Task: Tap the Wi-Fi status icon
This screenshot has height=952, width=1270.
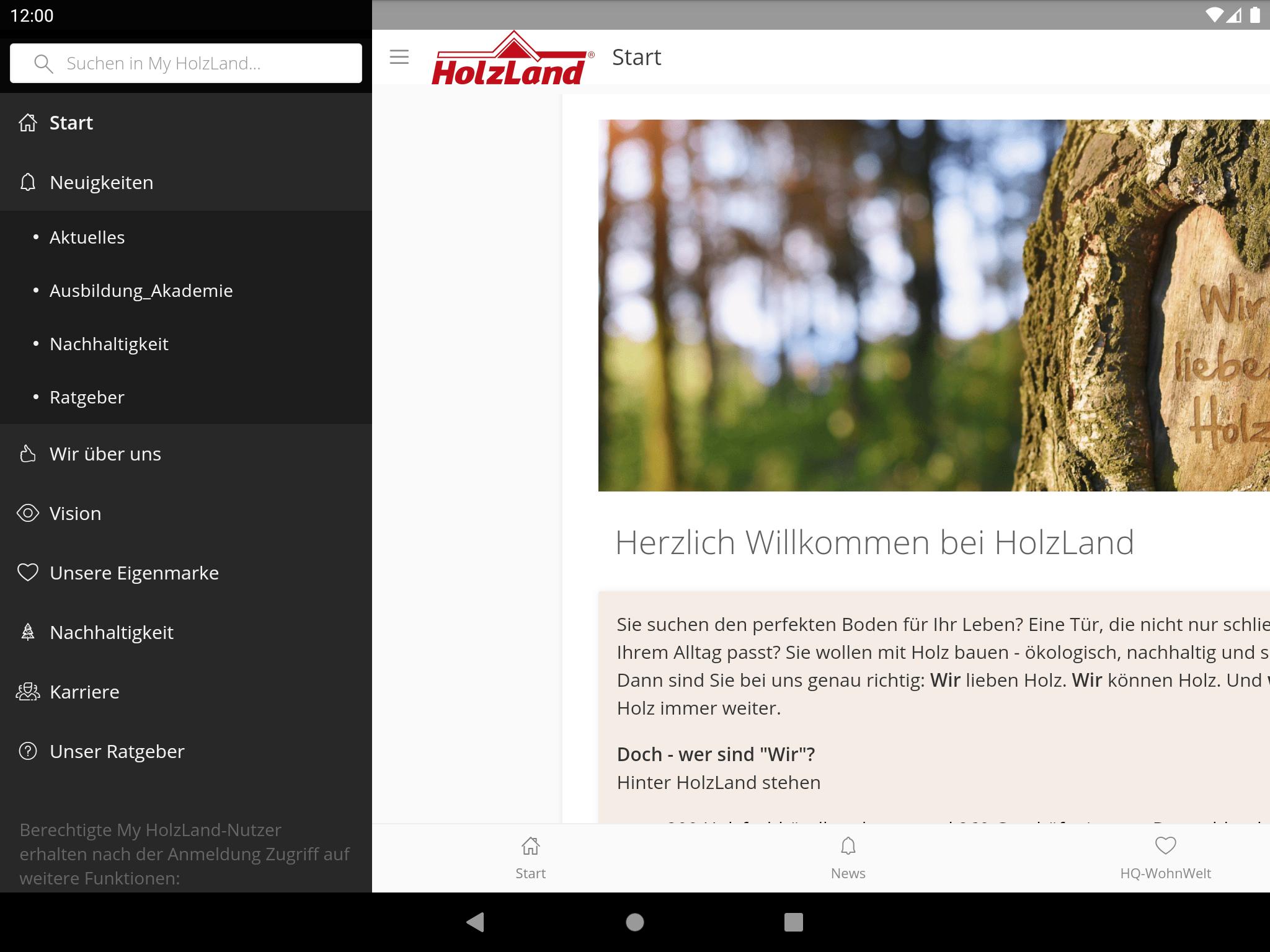Action: [x=1215, y=15]
